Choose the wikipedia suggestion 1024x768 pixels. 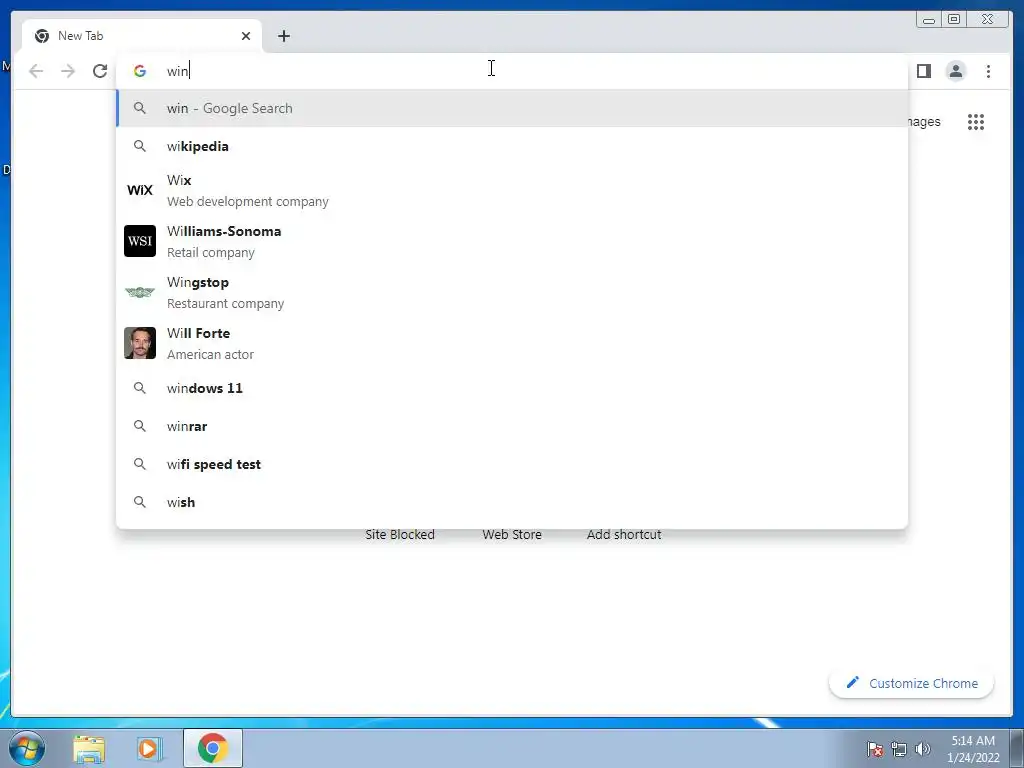tap(512, 146)
